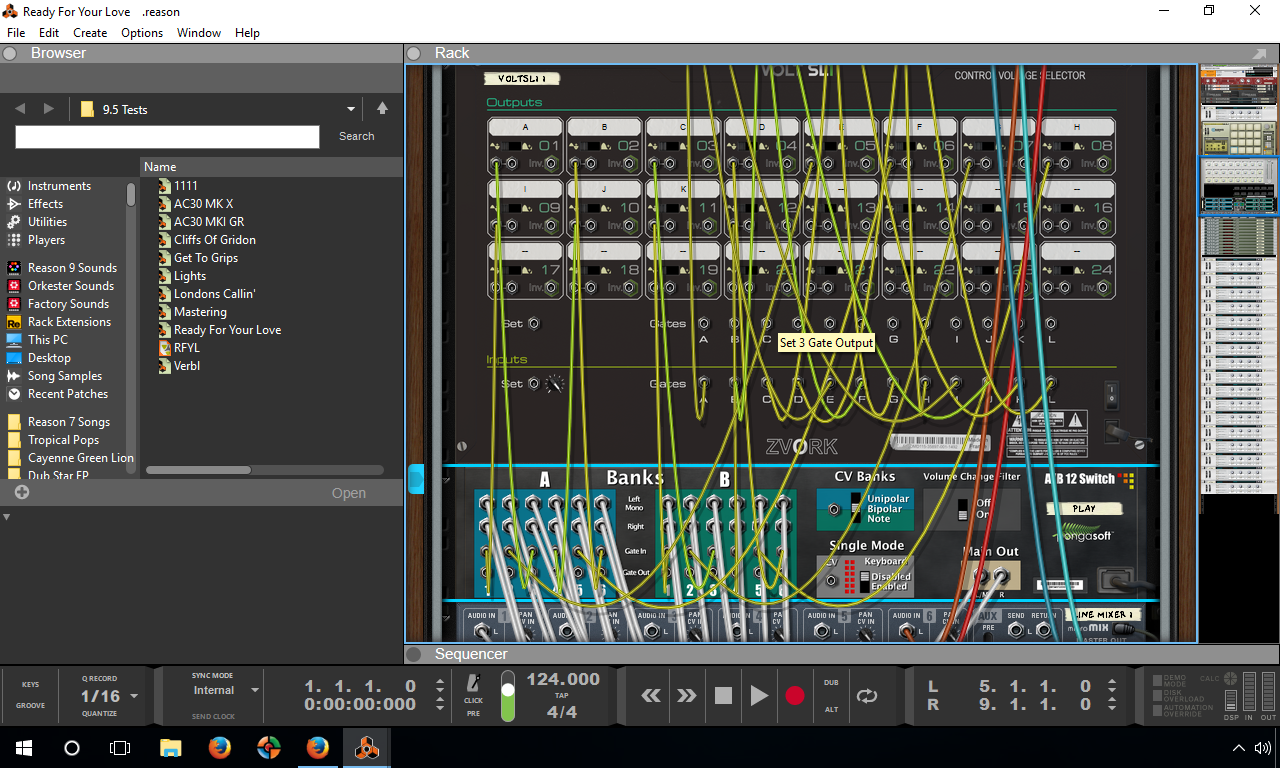Detach the rack with top-right arrow
1280x768 pixels.
point(1258,53)
